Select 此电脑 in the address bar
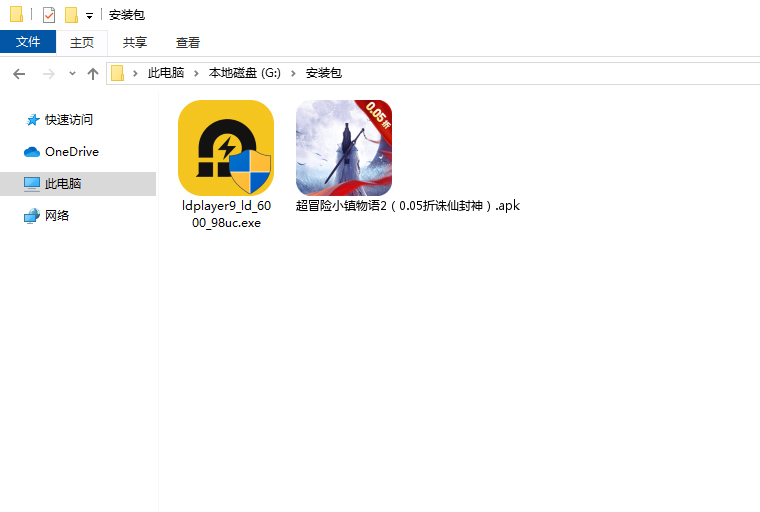Image resolution: width=760 pixels, height=512 pixels. pyautogui.click(x=166, y=73)
